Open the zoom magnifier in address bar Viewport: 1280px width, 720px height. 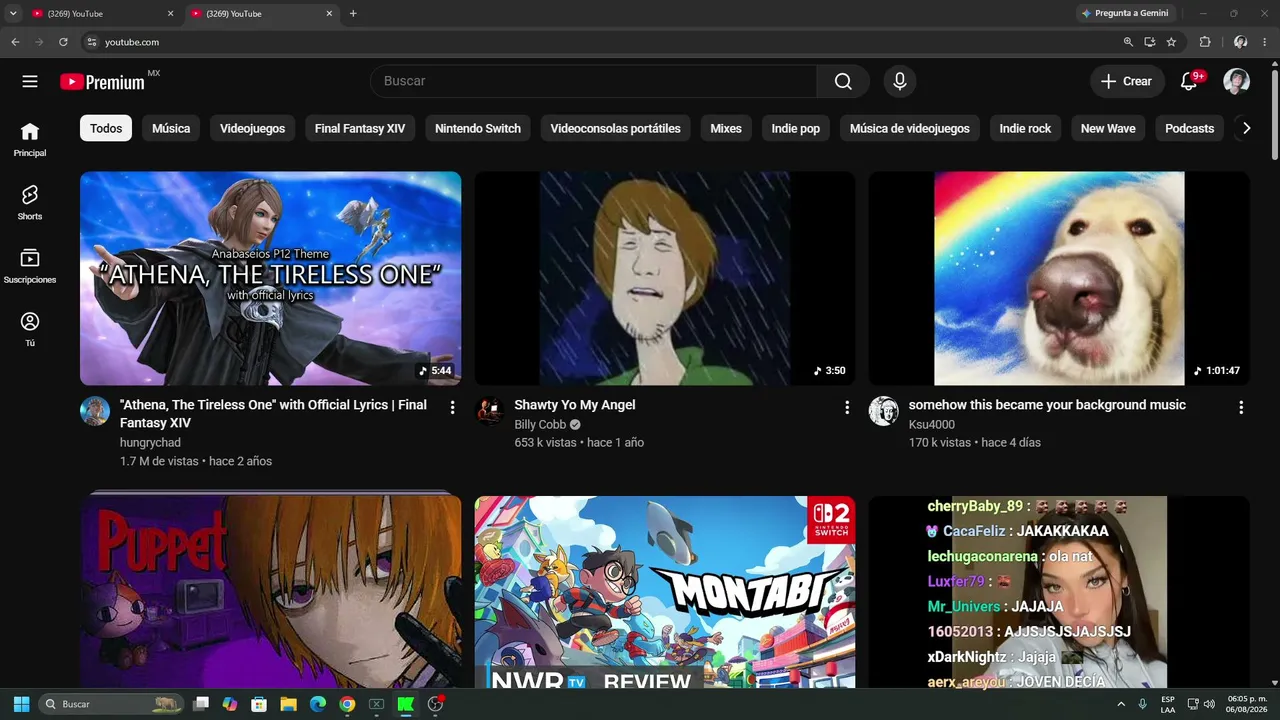coord(1128,42)
